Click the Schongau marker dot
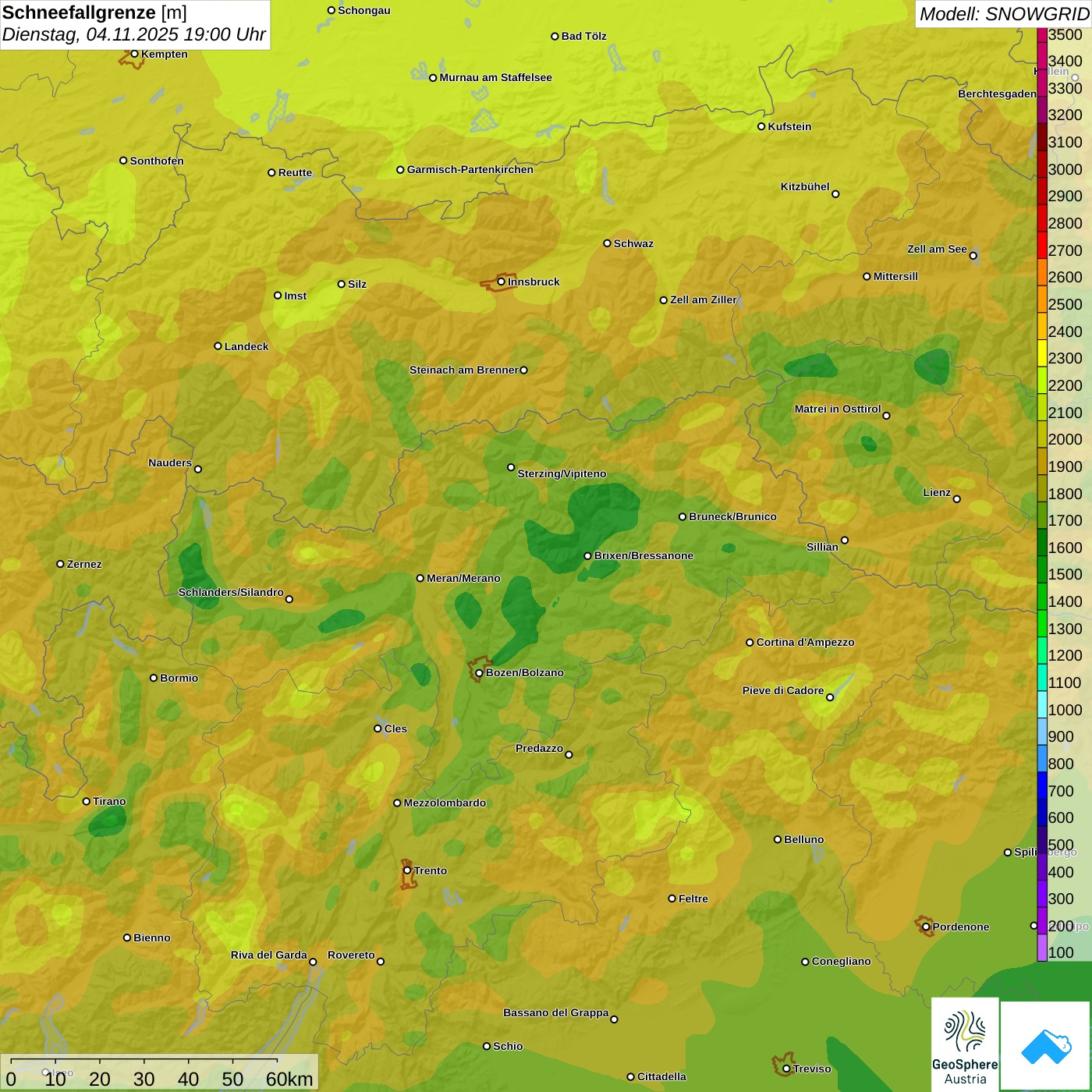 (331, 10)
